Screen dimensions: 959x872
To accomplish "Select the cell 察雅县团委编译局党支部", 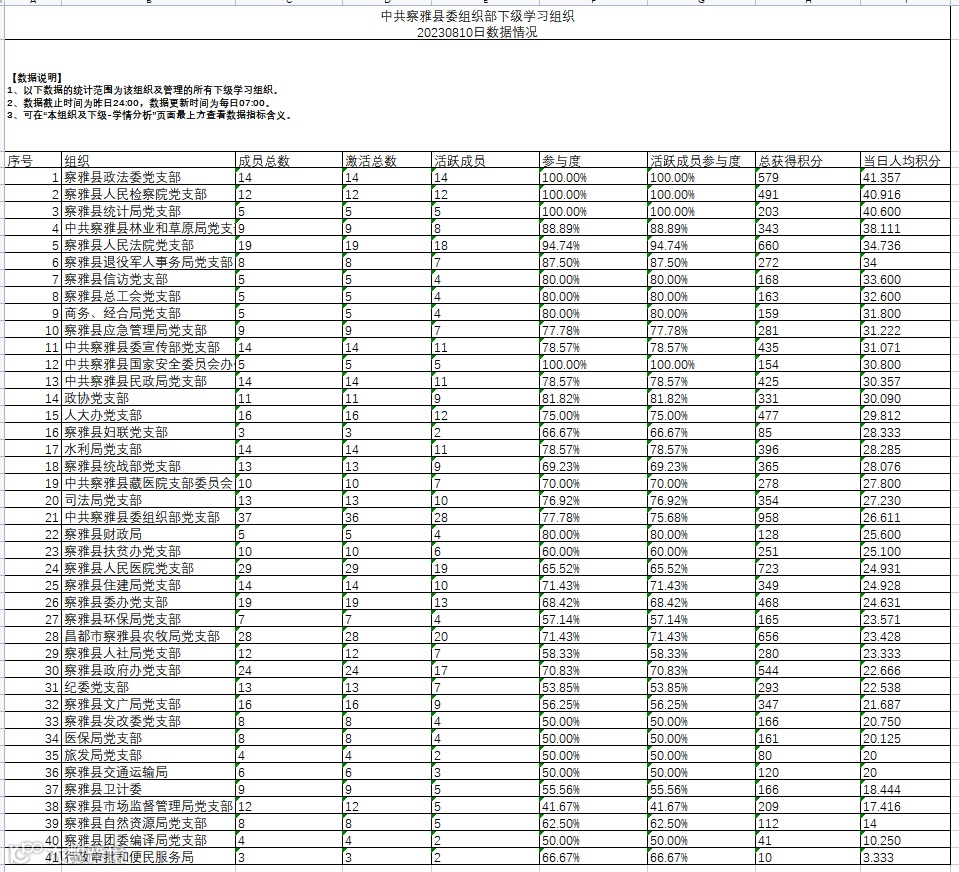I will [149, 840].
